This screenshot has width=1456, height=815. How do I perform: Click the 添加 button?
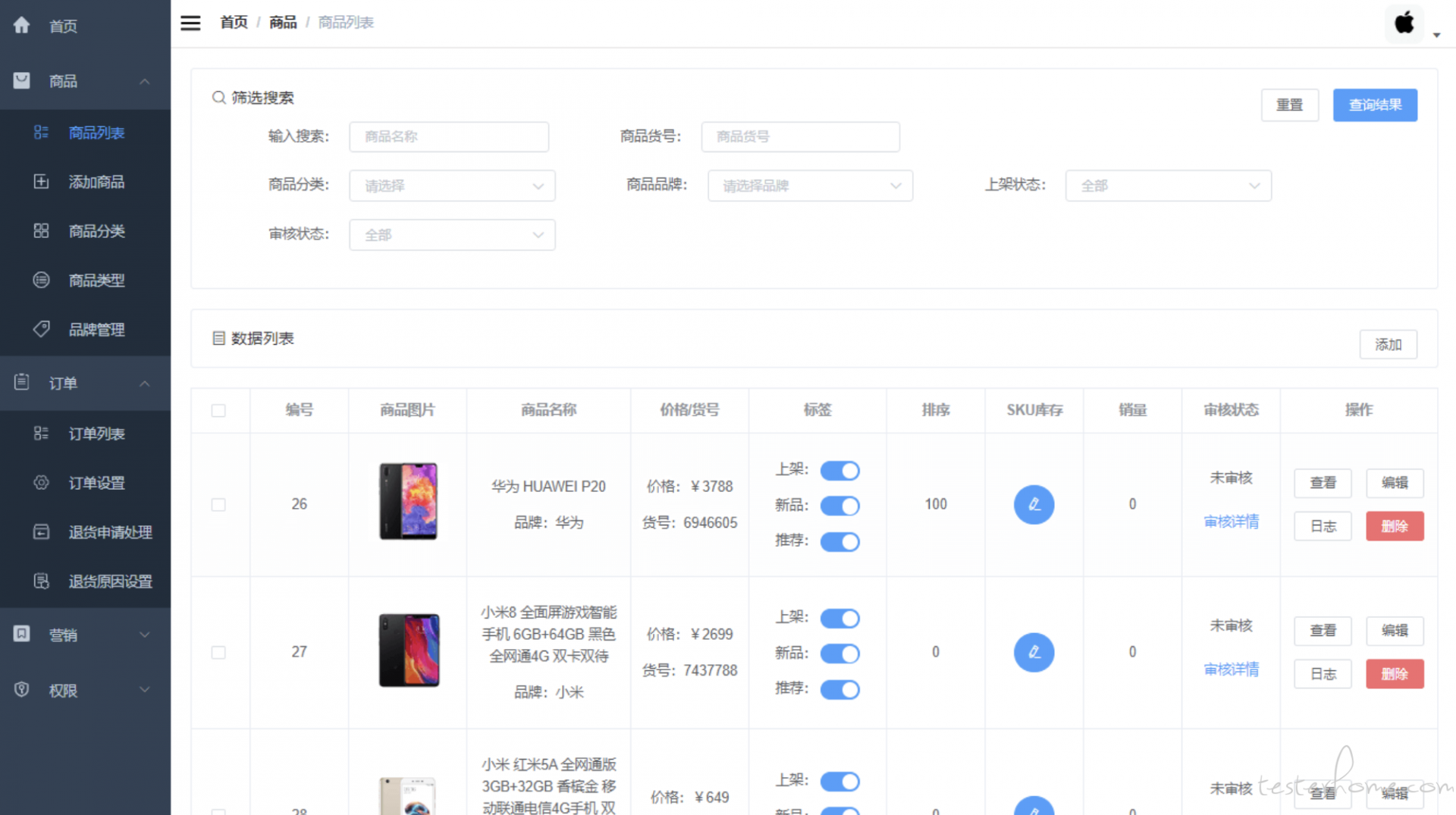(x=1388, y=344)
